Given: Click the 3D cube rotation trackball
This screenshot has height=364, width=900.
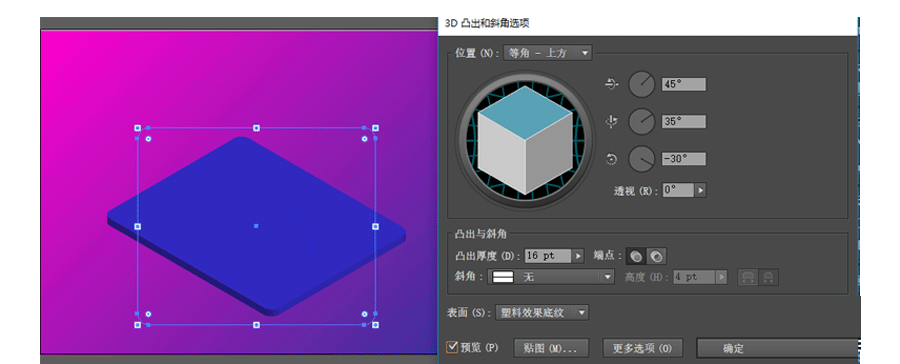Looking at the screenshot, I should pyautogui.click(x=525, y=140).
